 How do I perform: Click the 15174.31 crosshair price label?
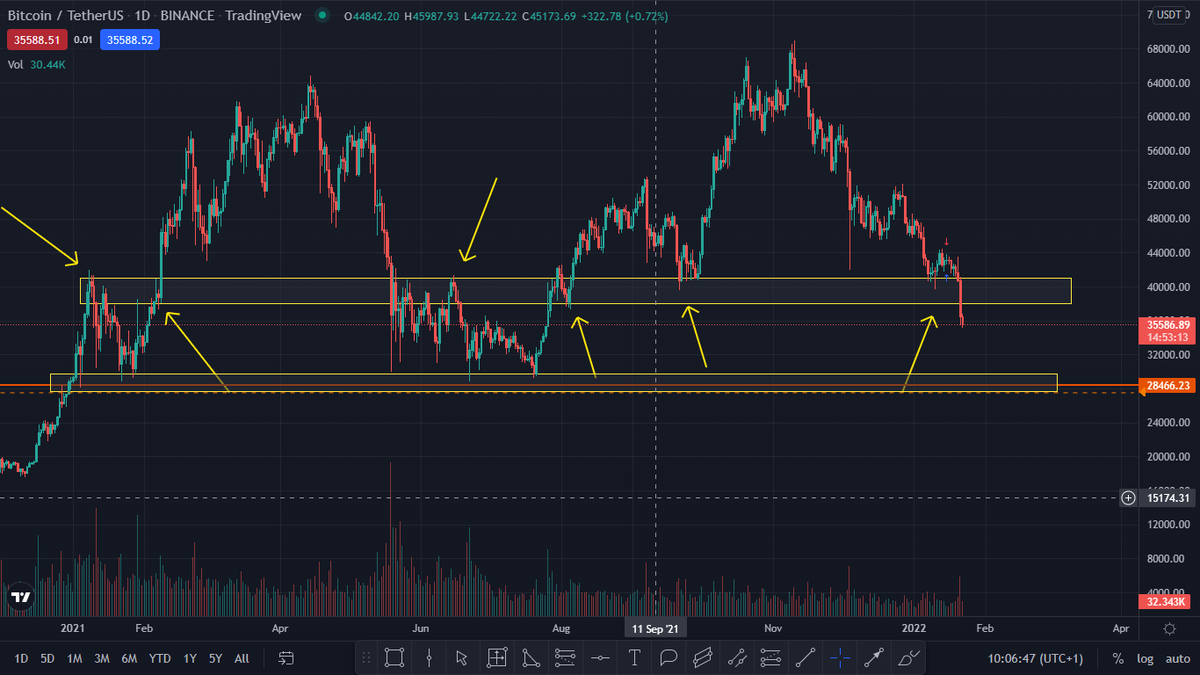[x=1168, y=497]
